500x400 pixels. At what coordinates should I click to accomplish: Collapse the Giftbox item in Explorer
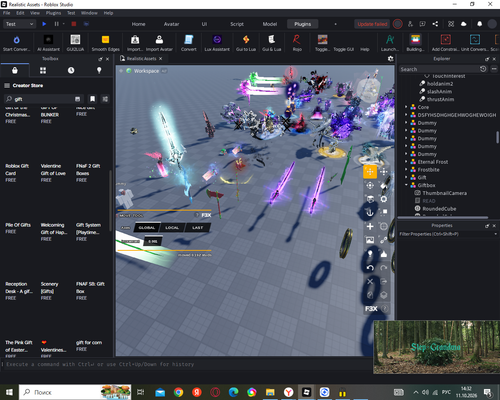coord(406,185)
